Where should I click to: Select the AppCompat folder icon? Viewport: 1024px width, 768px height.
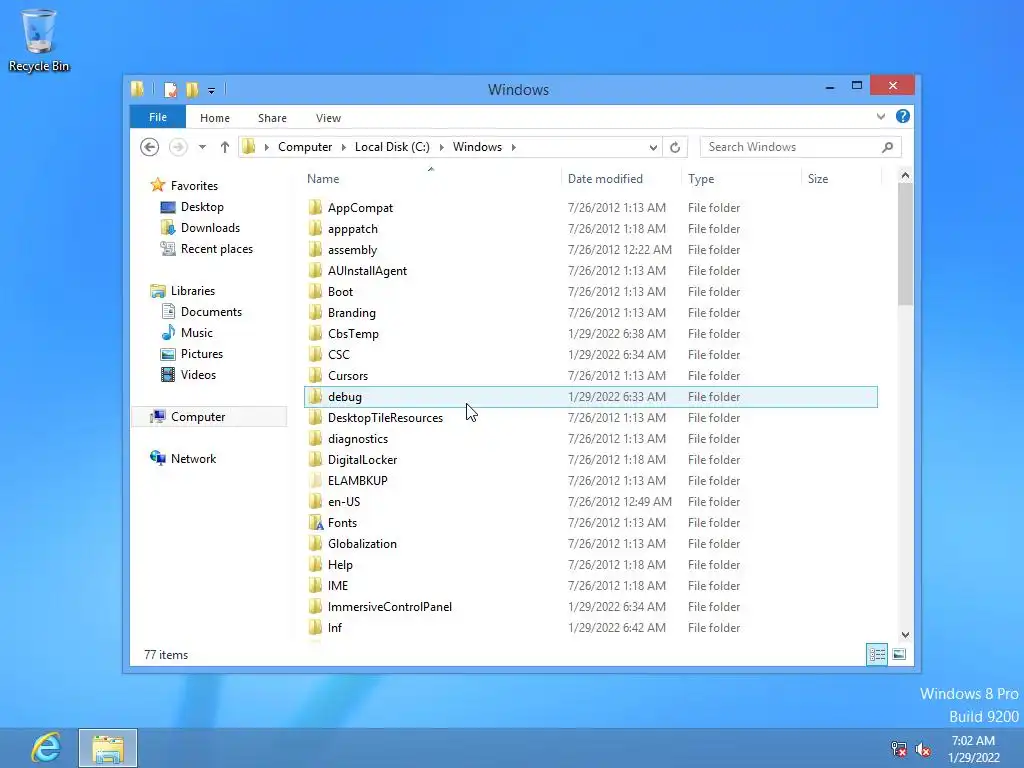pyautogui.click(x=315, y=208)
